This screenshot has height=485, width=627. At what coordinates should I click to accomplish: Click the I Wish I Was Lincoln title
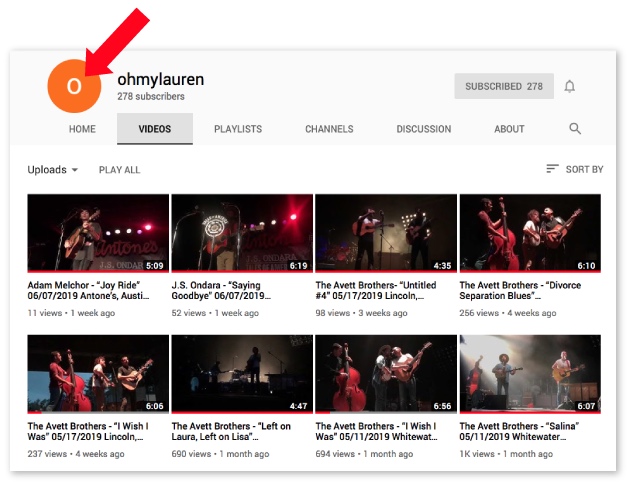pos(88,431)
